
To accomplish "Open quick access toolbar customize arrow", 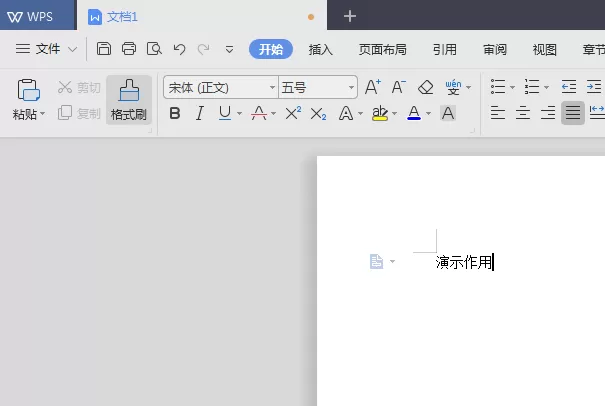I will [229, 49].
